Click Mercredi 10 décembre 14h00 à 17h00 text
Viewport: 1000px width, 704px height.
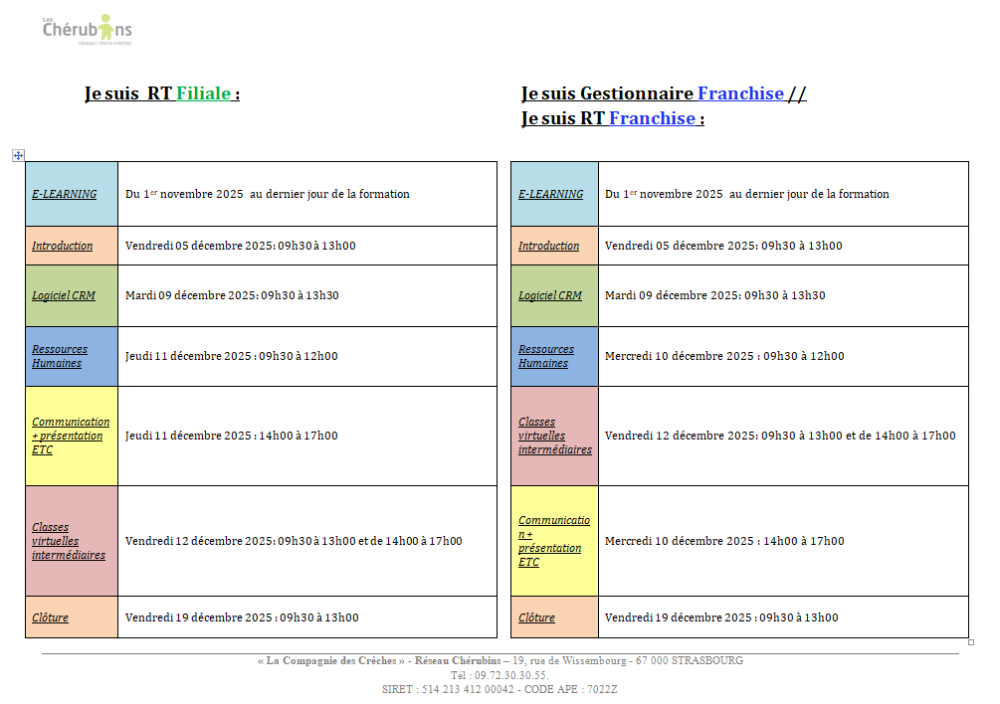coord(724,541)
